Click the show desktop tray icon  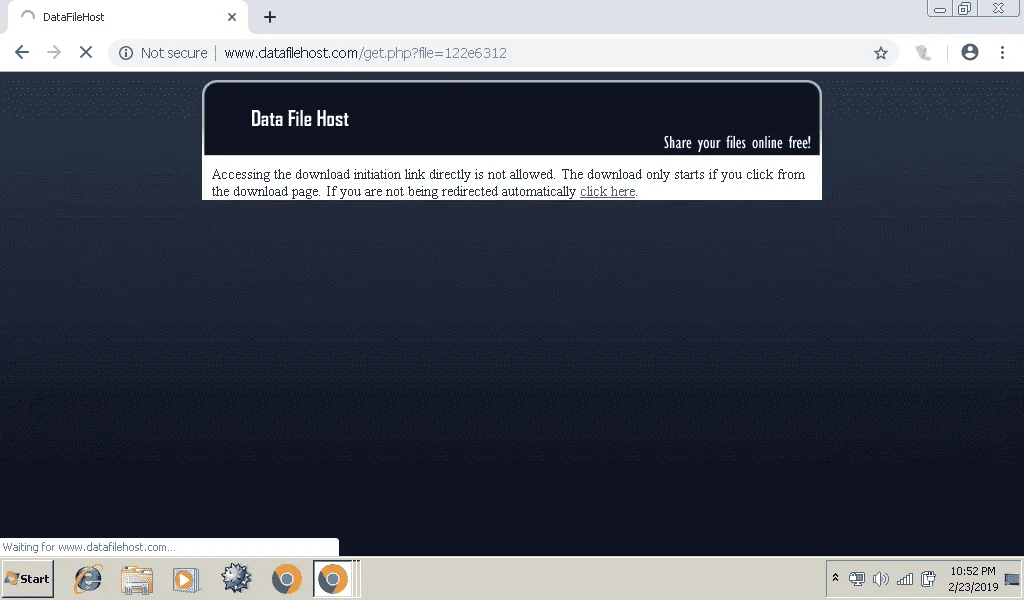tap(1012, 579)
